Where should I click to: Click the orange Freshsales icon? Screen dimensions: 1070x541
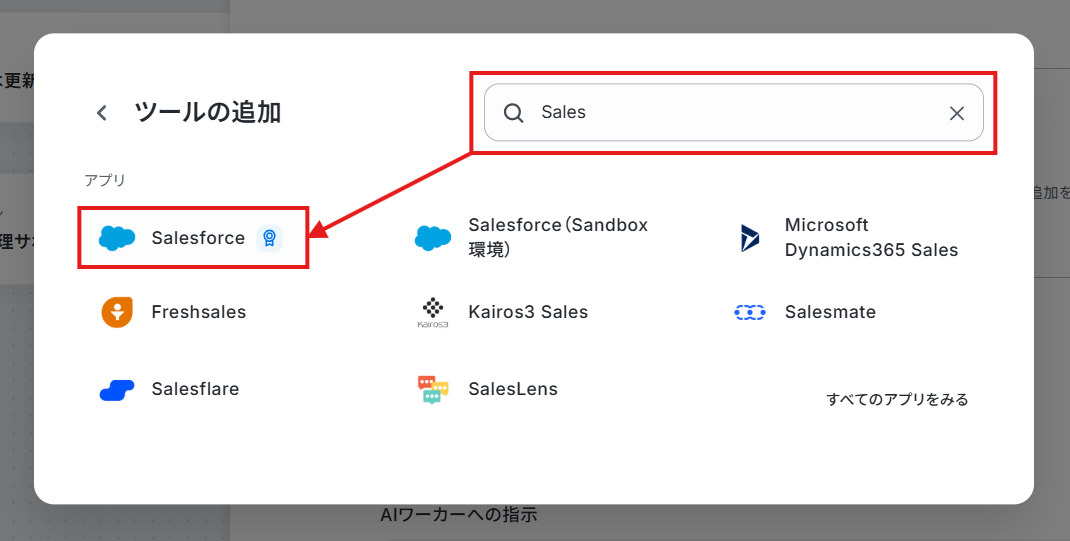point(117,312)
